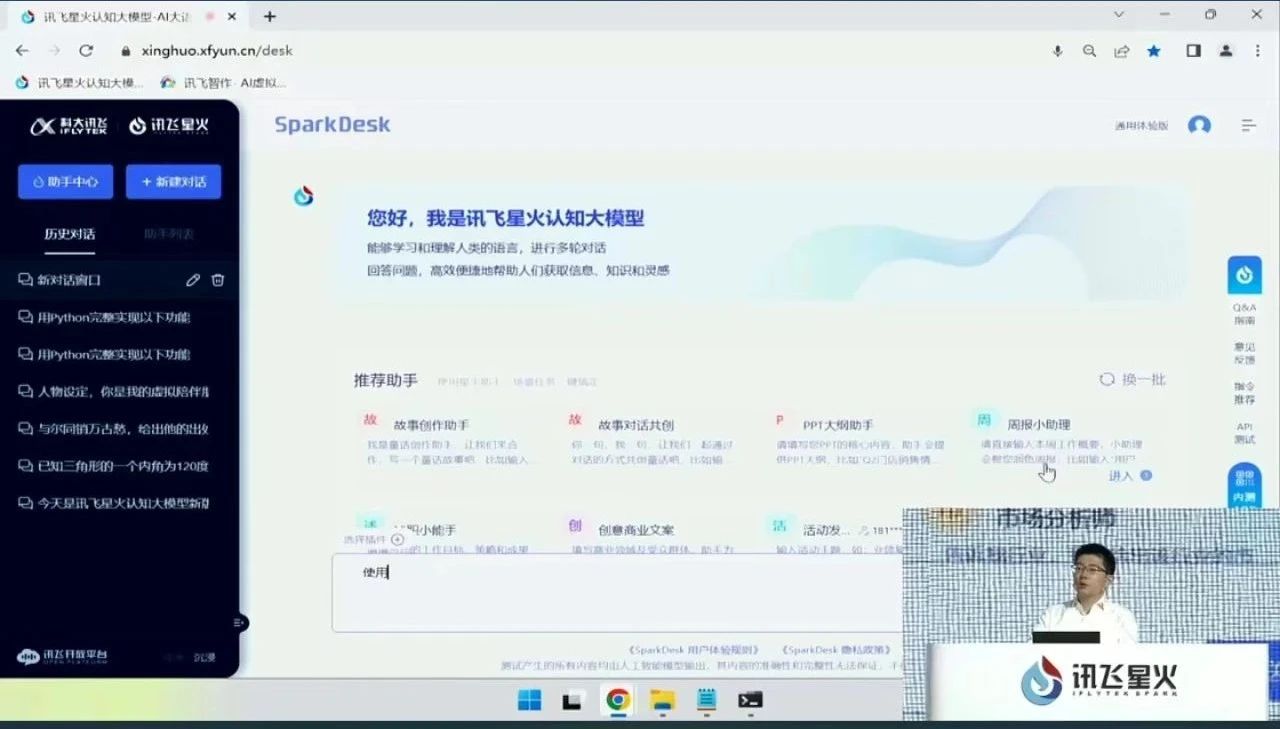Open the 故事创作助手 card

coord(448,440)
